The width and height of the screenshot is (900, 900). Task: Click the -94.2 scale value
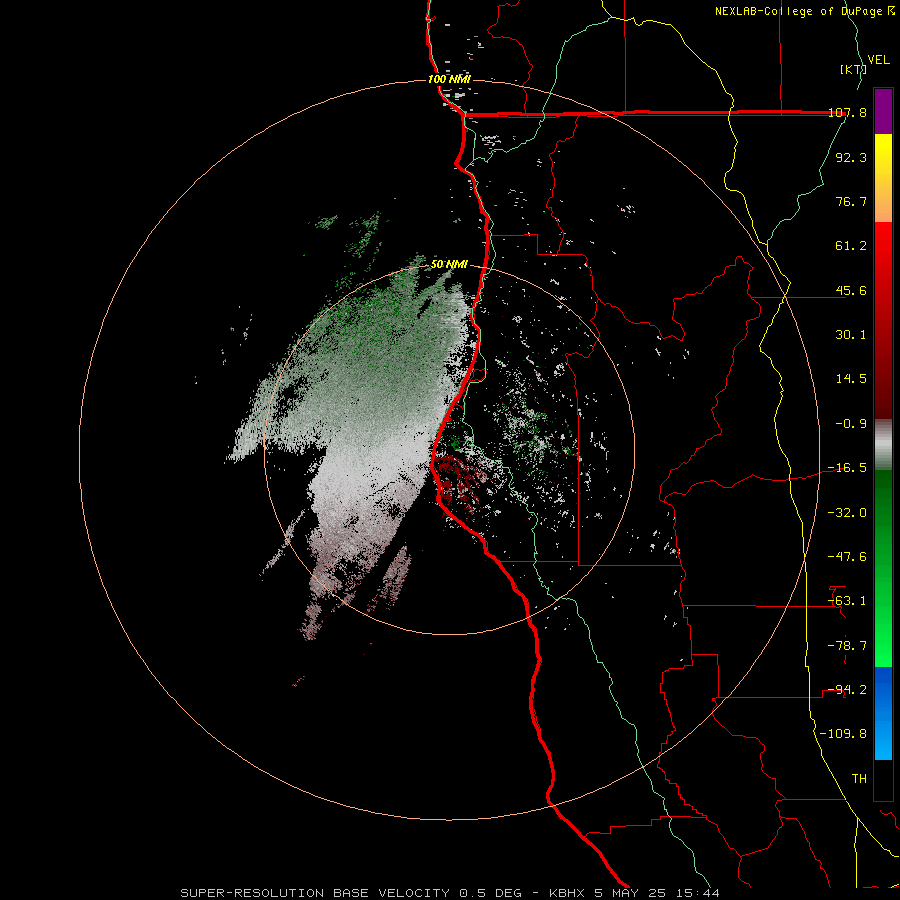coord(847,690)
